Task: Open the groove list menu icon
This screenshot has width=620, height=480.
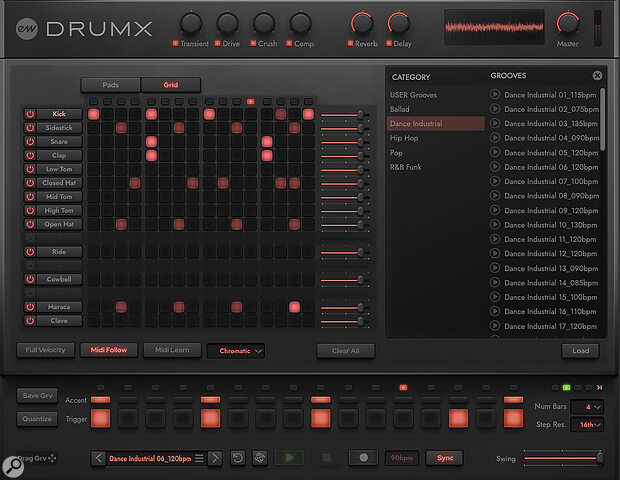Action: point(200,458)
